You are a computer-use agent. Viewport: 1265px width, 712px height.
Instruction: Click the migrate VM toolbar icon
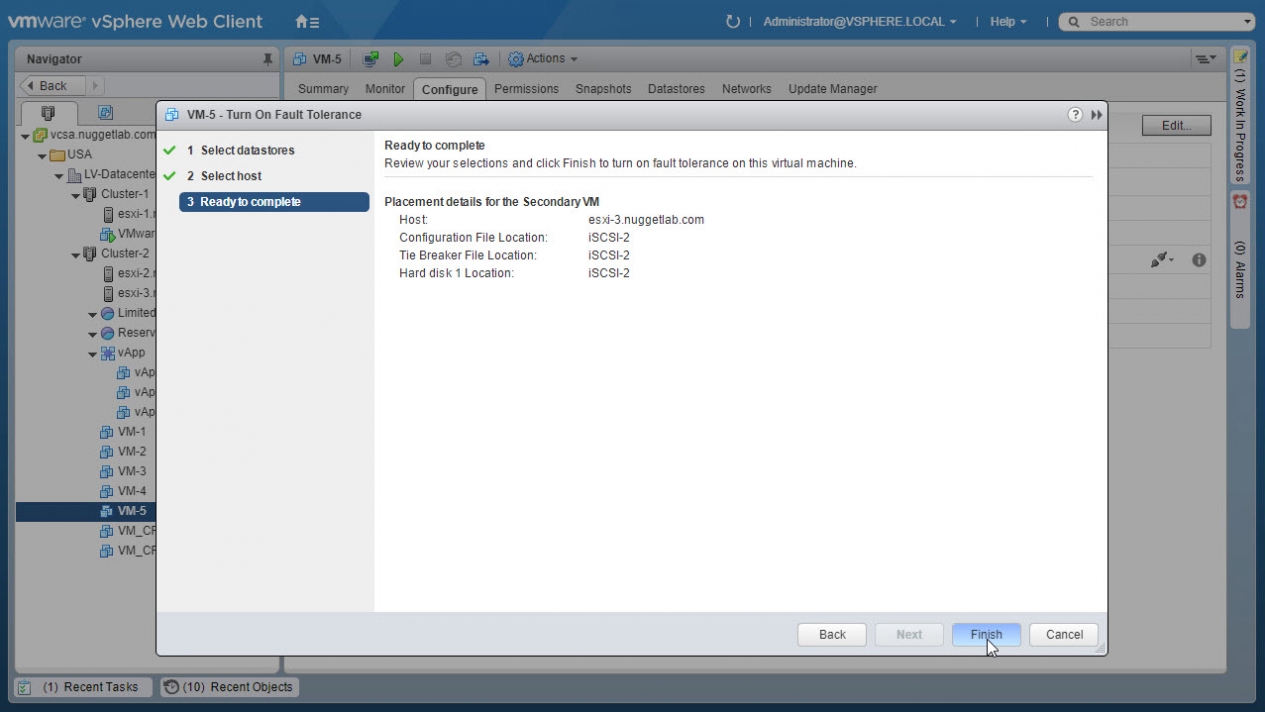481,59
